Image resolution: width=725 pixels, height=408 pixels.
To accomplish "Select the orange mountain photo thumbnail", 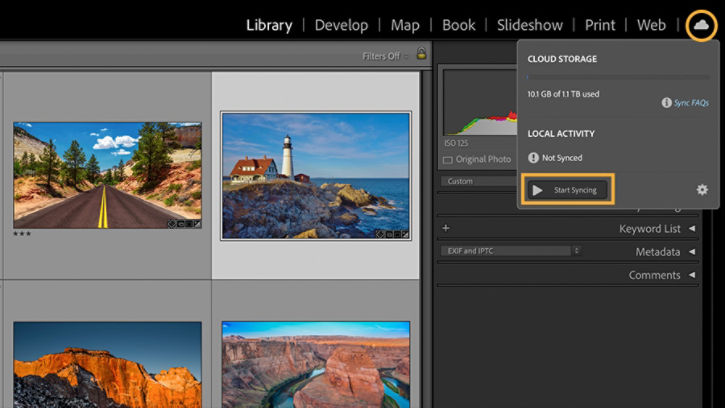I will click(x=107, y=365).
